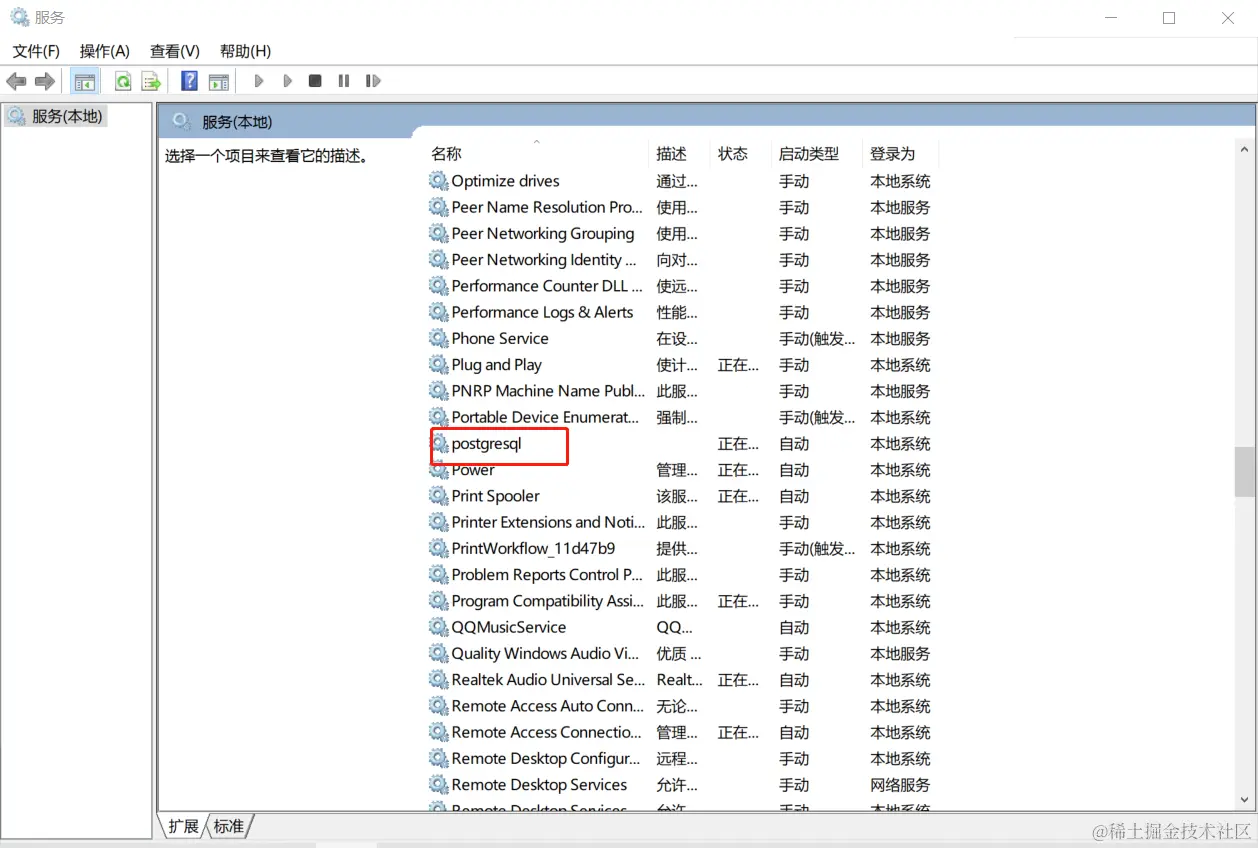
Task: Switch to the 扩展 tab
Action: [183, 826]
